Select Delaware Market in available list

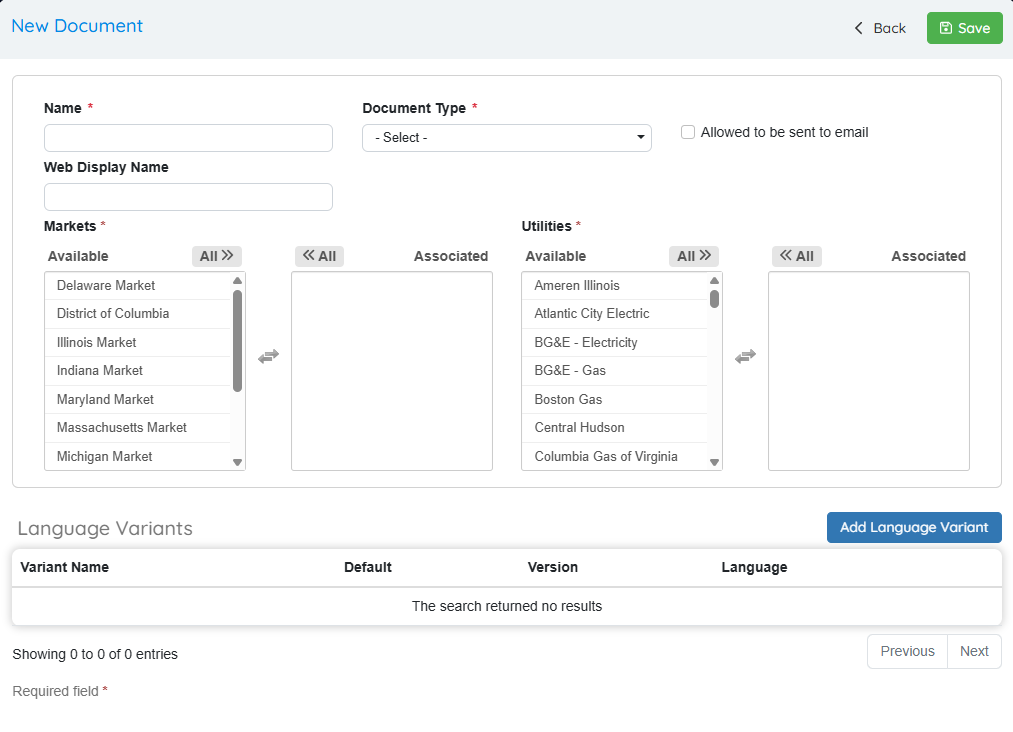coord(138,286)
